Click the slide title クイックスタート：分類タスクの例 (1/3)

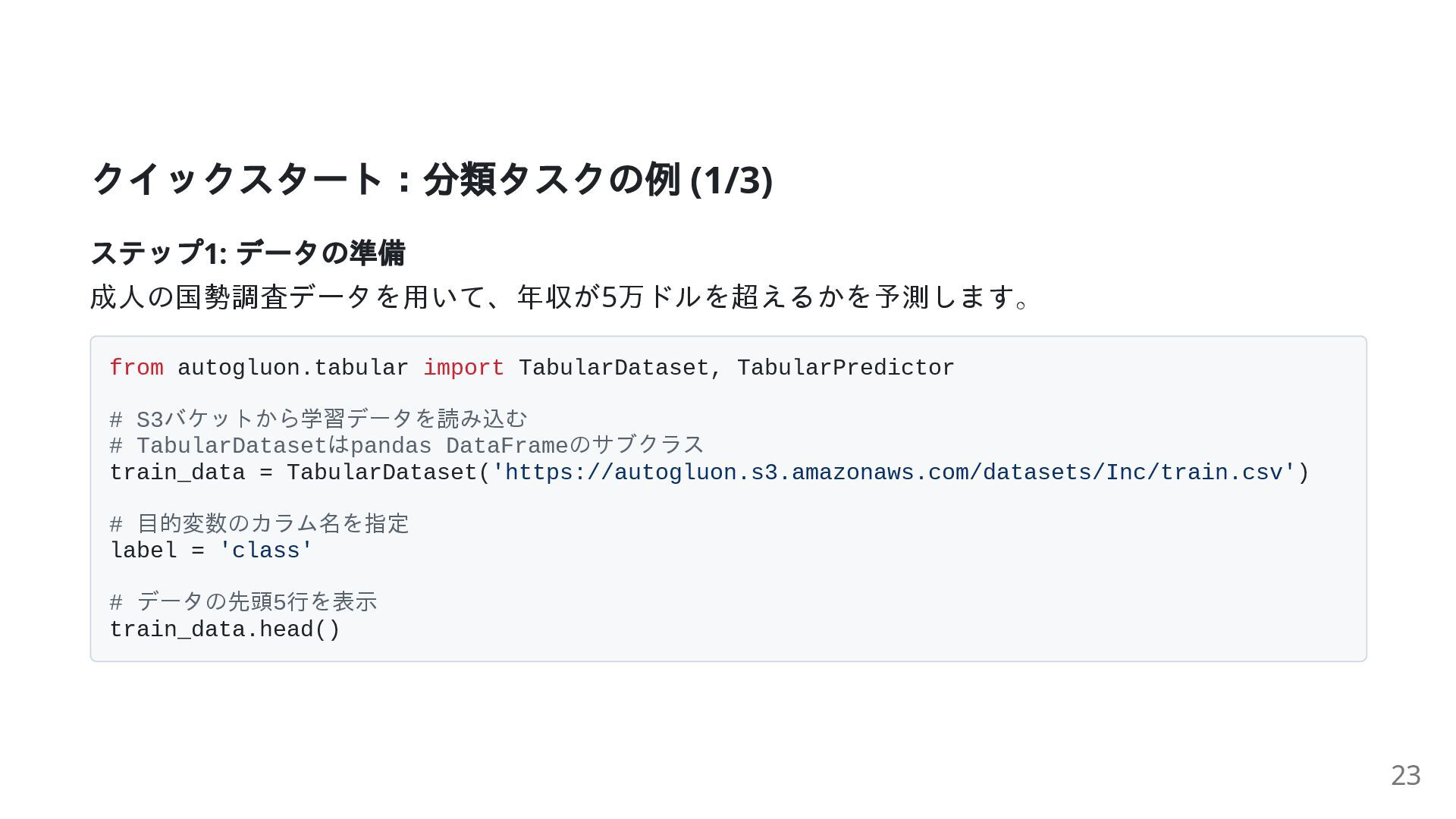tap(431, 180)
